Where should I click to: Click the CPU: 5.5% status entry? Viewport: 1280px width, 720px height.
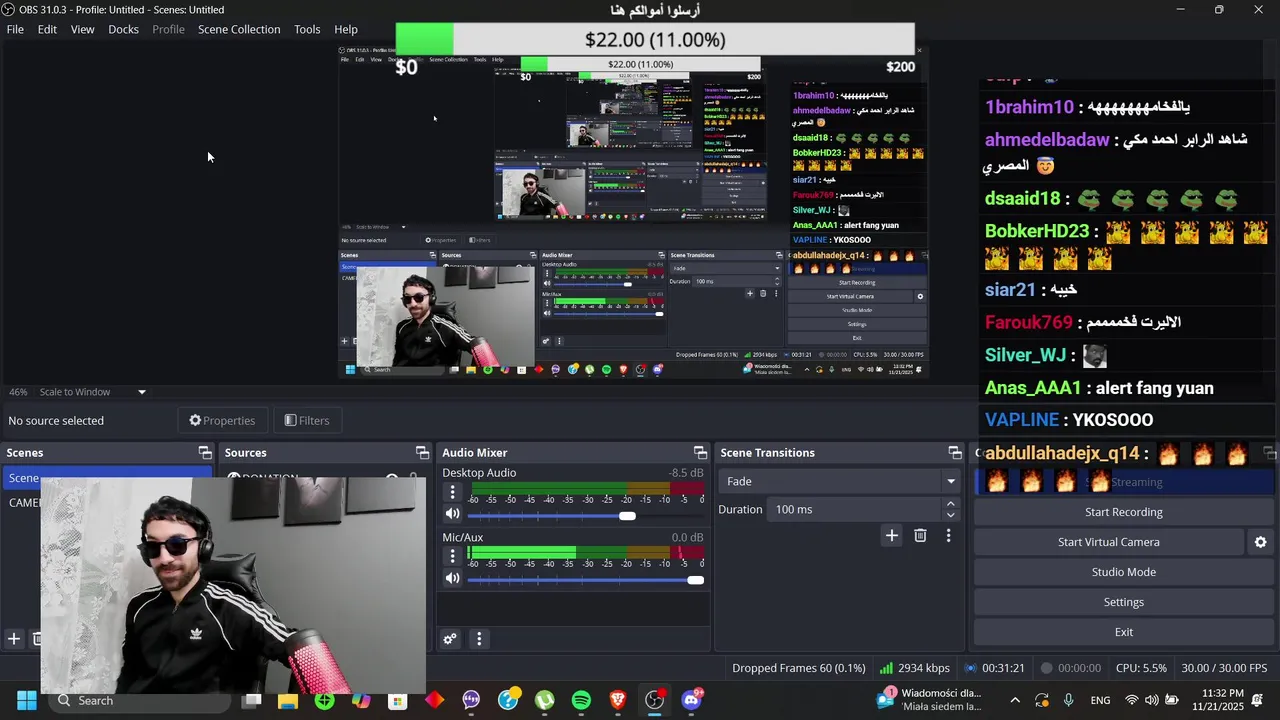tap(1141, 668)
